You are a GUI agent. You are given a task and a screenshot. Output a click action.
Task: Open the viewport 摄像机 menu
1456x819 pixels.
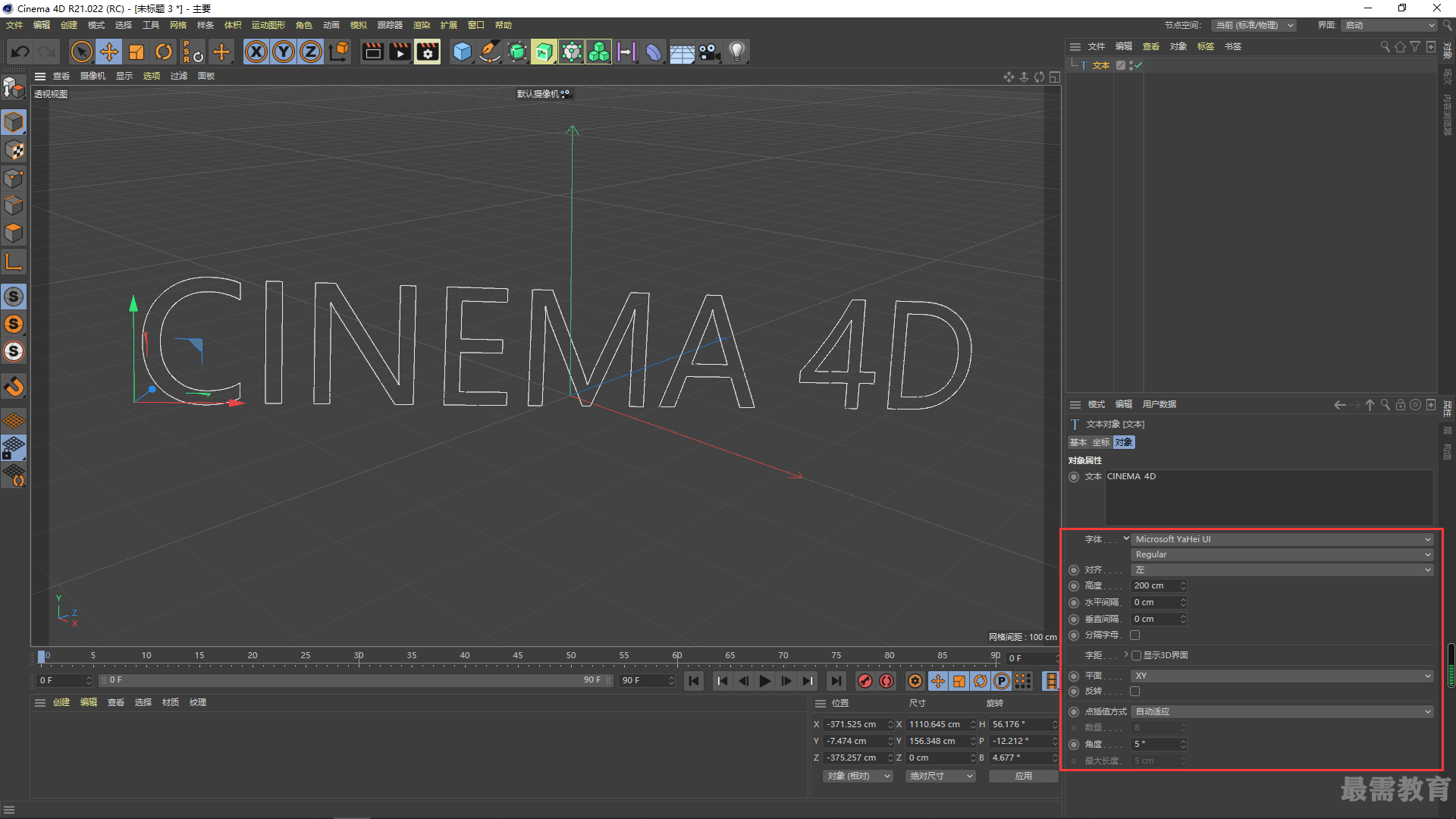coord(93,77)
